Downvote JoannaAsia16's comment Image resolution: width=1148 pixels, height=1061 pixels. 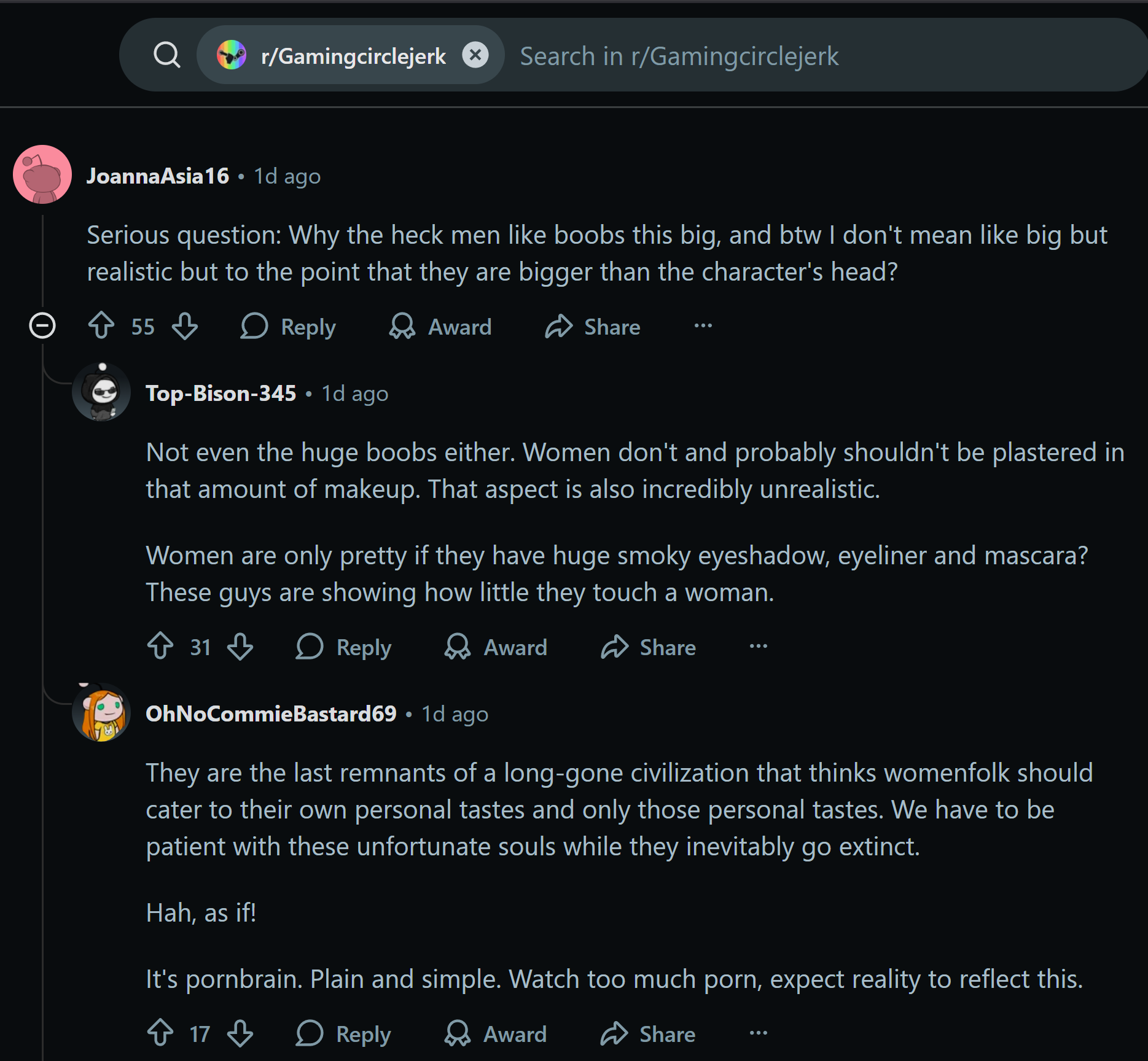pos(185,325)
